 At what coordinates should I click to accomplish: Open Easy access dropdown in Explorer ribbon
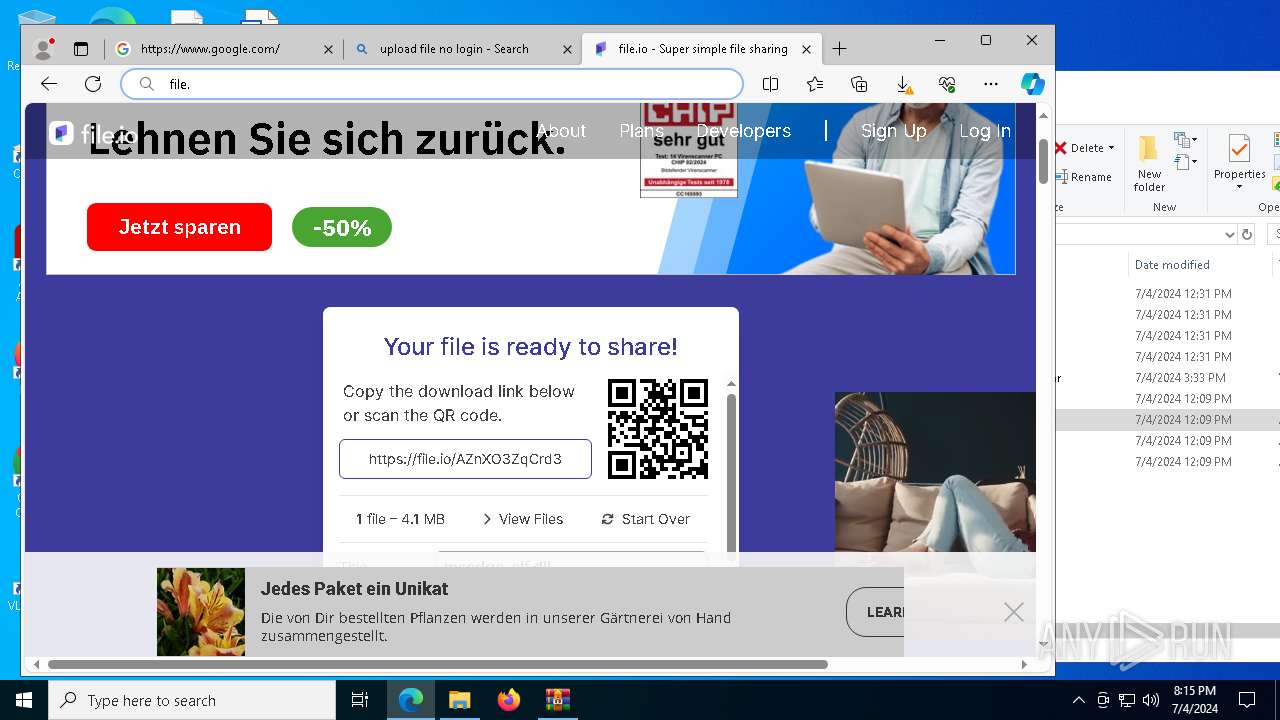(x=1186, y=162)
